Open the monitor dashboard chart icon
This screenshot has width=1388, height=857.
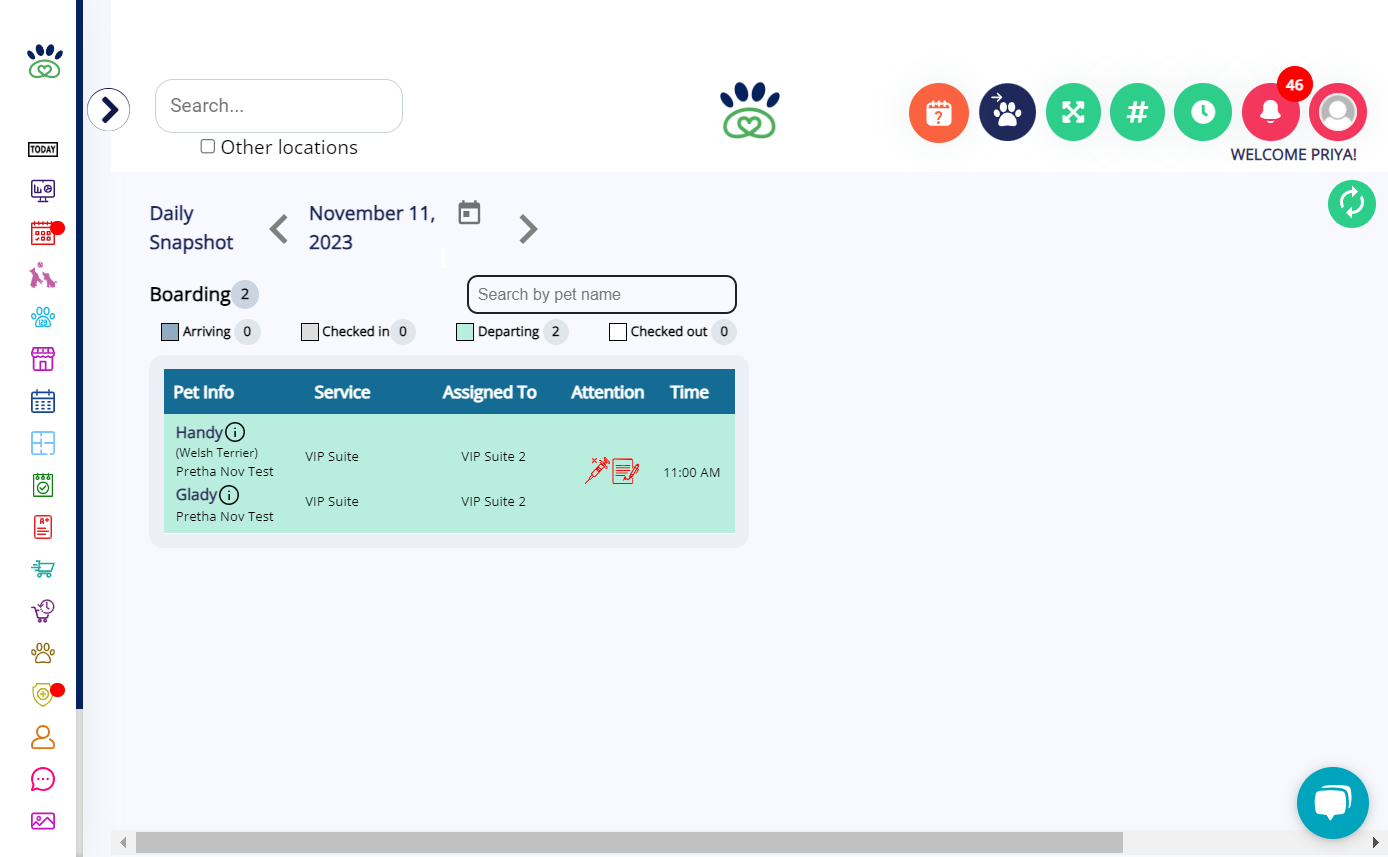click(43, 191)
